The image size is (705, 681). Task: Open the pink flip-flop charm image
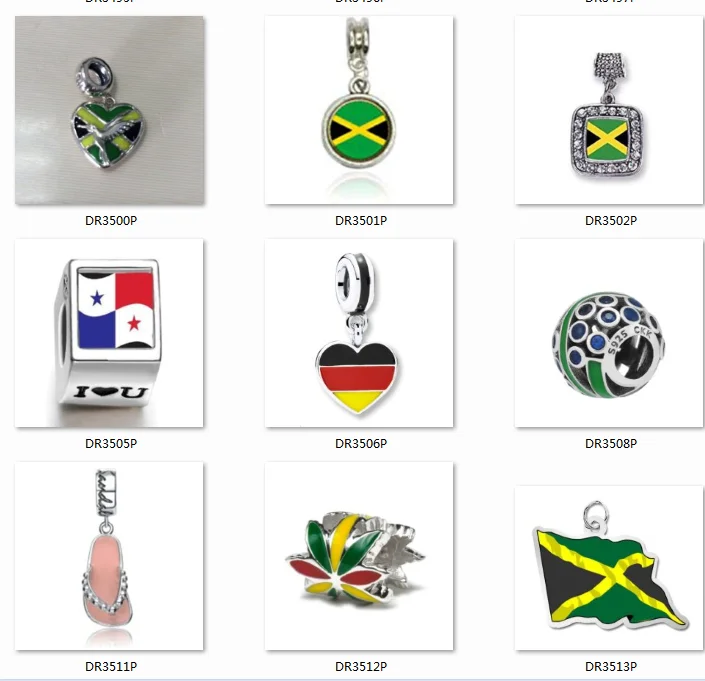point(109,556)
